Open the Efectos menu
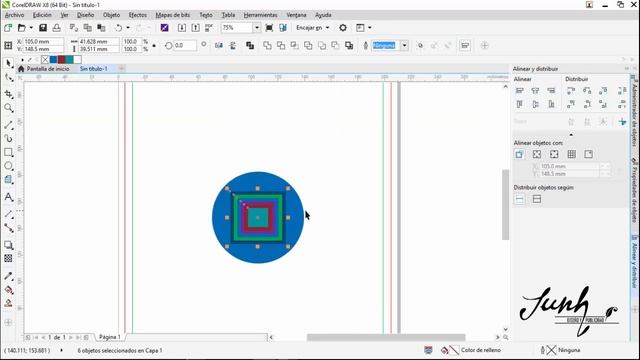 point(138,15)
